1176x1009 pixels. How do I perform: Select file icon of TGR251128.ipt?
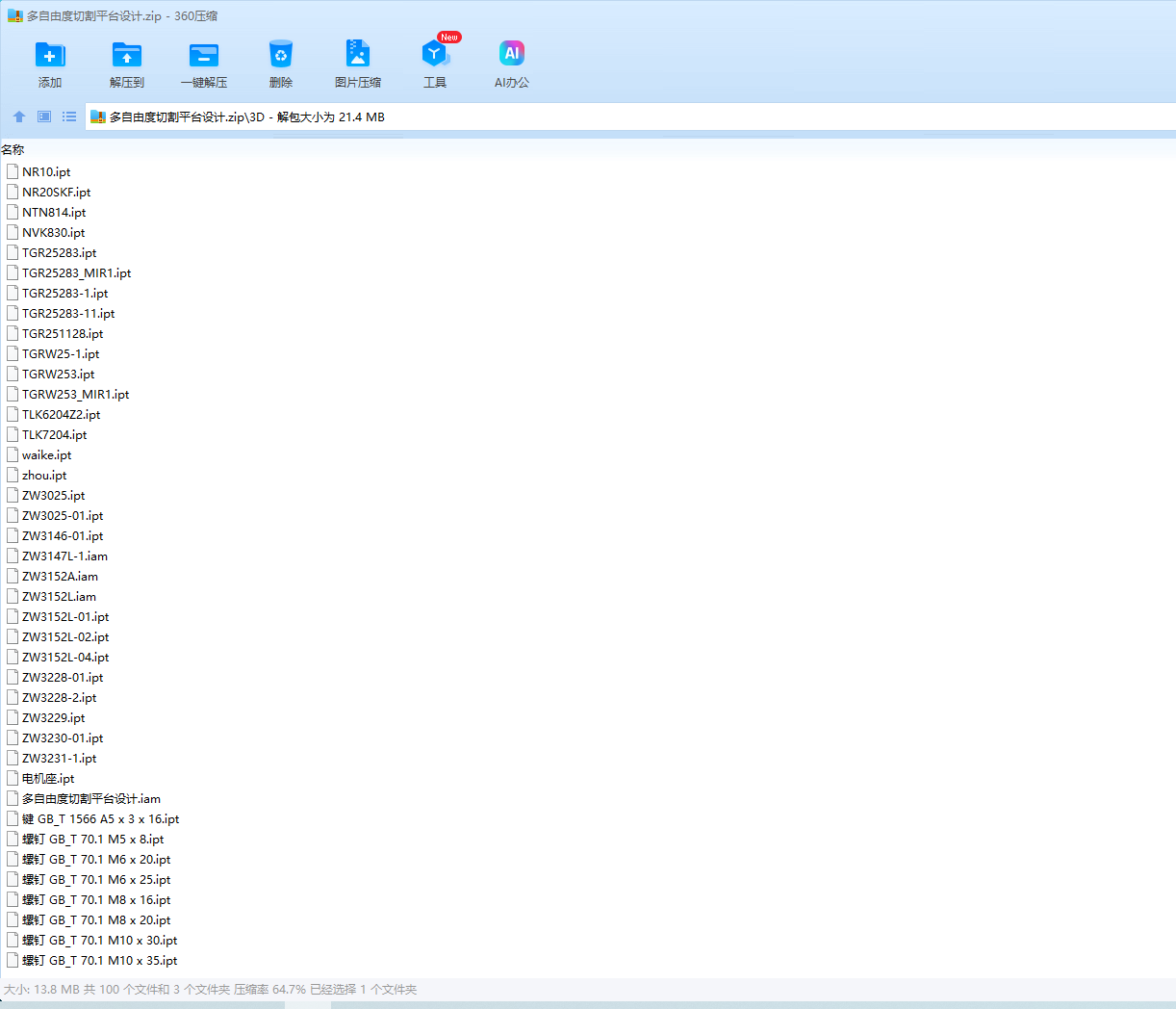click(13, 333)
